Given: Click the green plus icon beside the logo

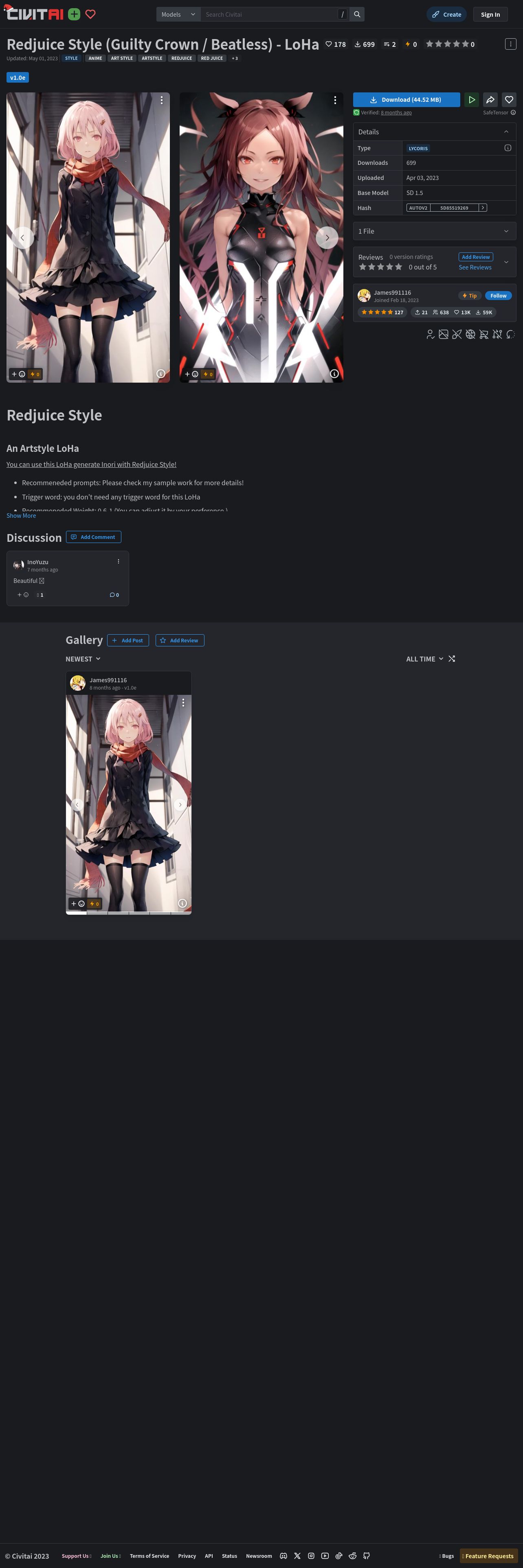Looking at the screenshot, I should tap(74, 14).
